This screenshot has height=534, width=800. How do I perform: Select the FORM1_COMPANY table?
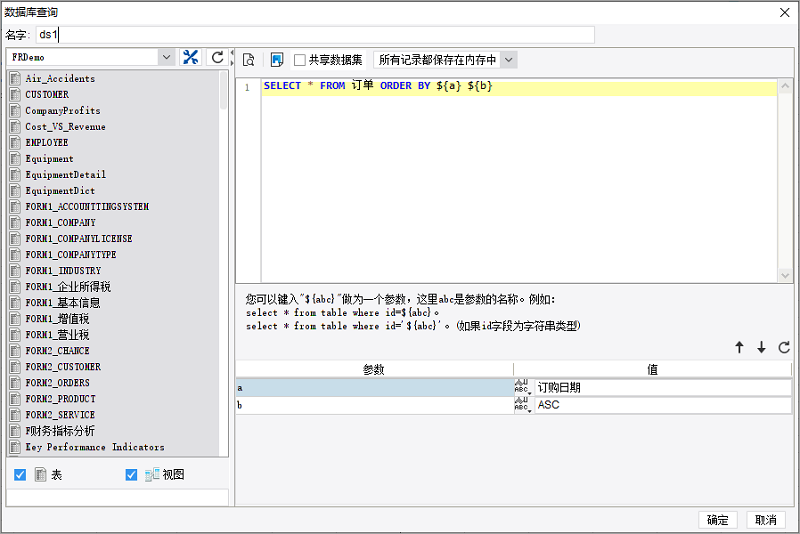click(x=60, y=222)
